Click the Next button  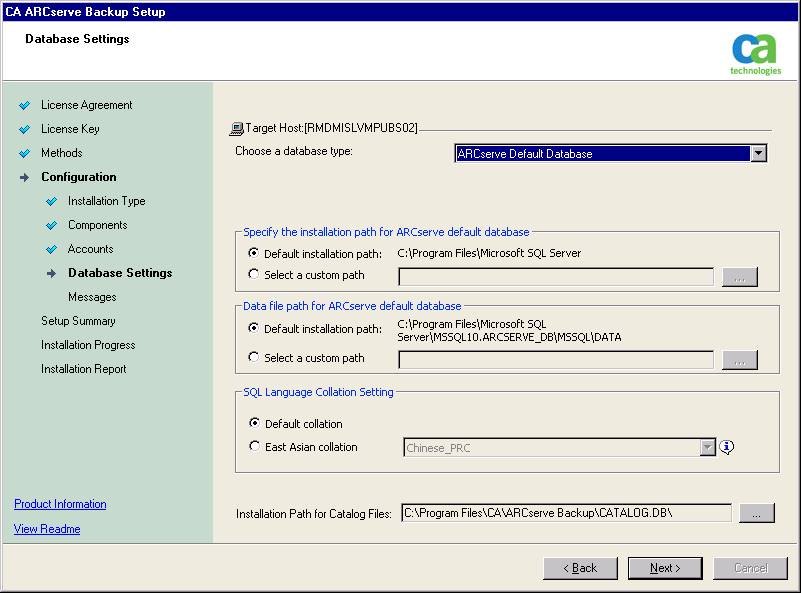[x=665, y=568]
